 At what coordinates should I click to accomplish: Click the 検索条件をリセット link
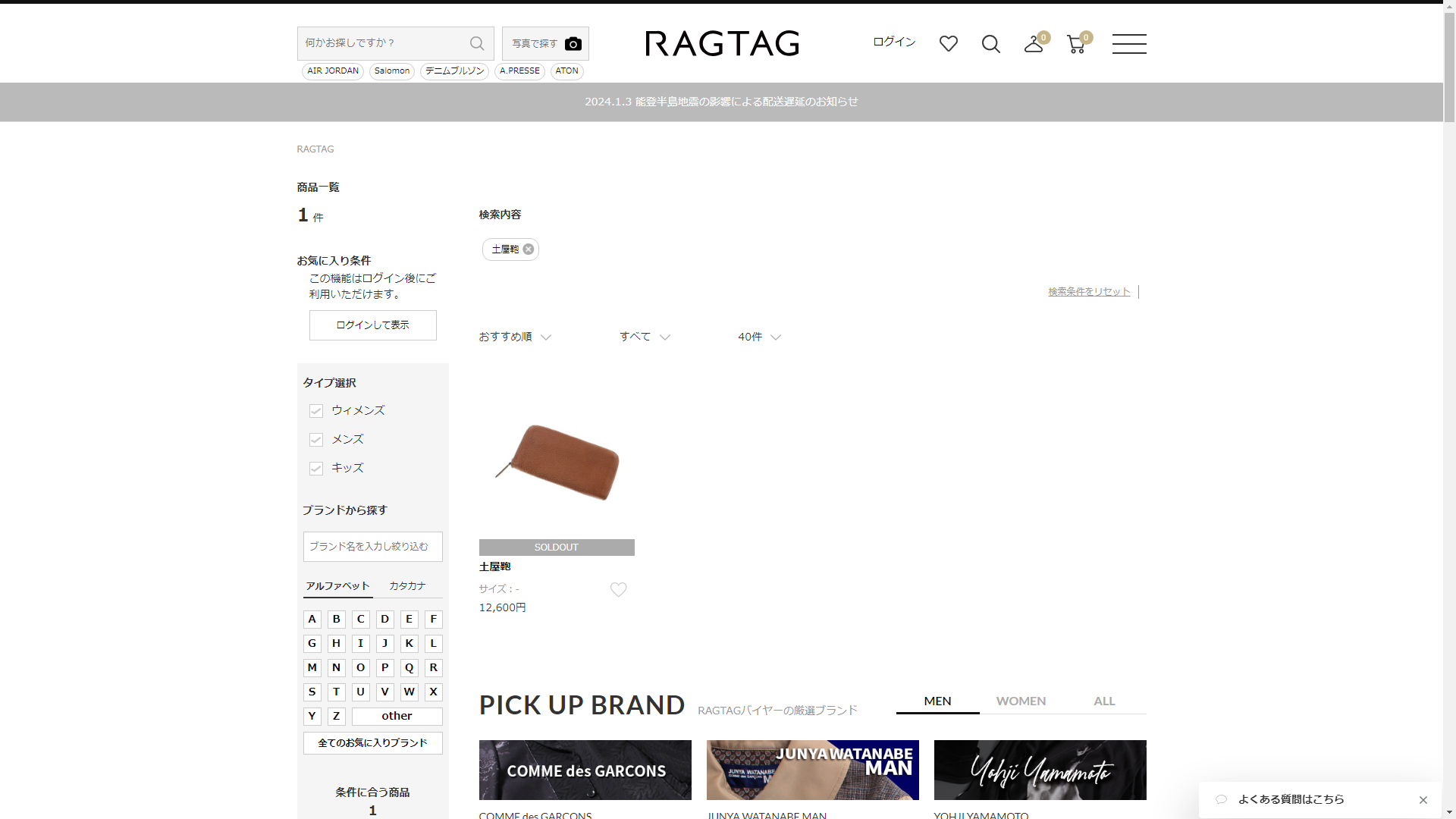pyautogui.click(x=1089, y=292)
